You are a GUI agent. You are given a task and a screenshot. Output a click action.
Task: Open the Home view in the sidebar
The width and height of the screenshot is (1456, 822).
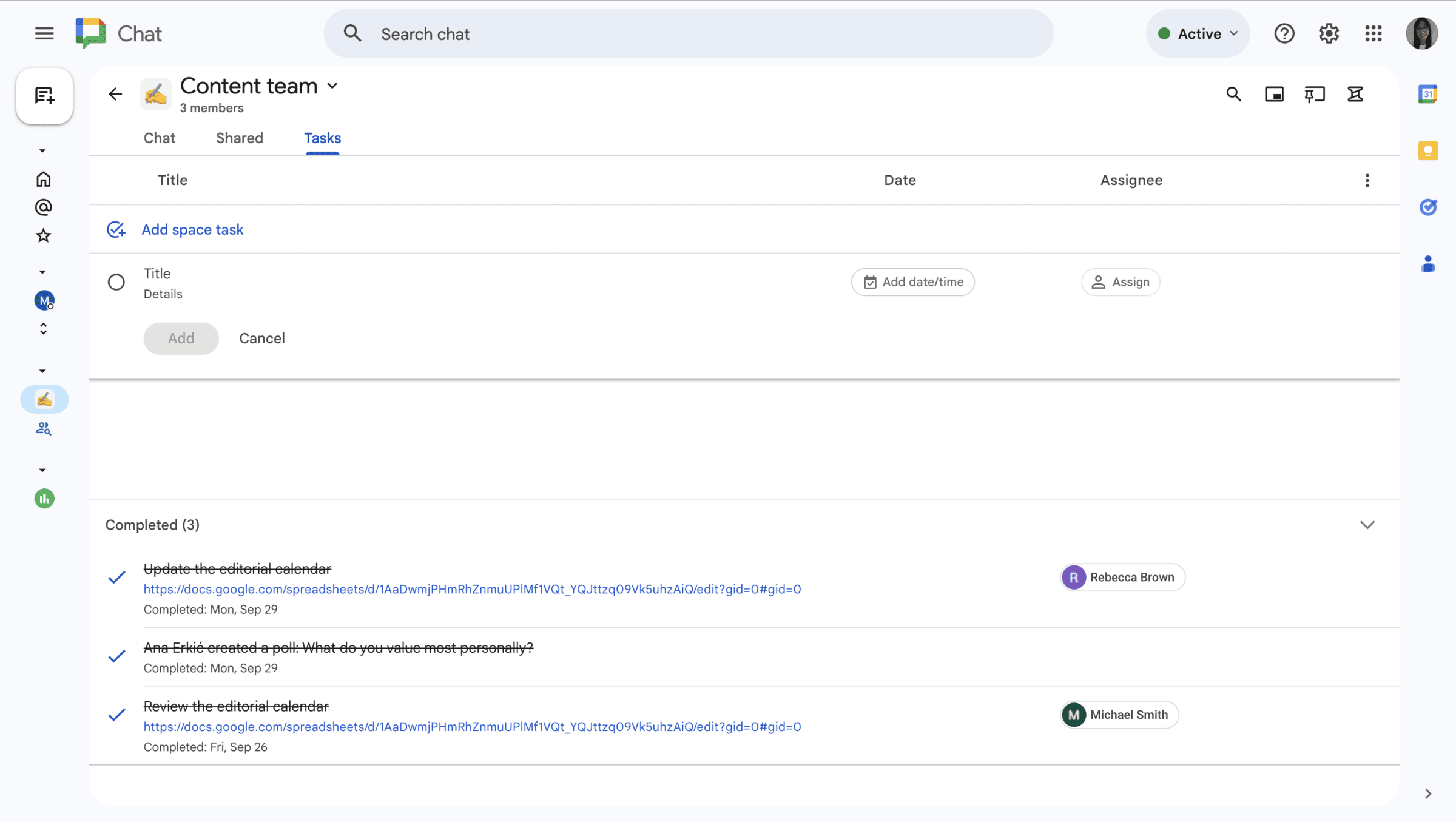(43, 179)
